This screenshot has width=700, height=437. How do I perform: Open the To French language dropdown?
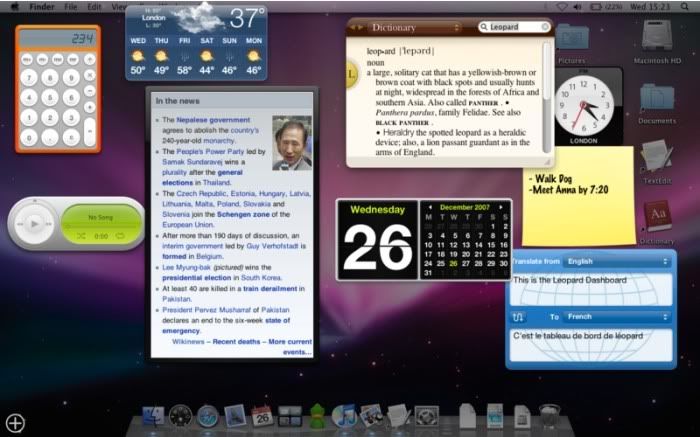[617, 317]
